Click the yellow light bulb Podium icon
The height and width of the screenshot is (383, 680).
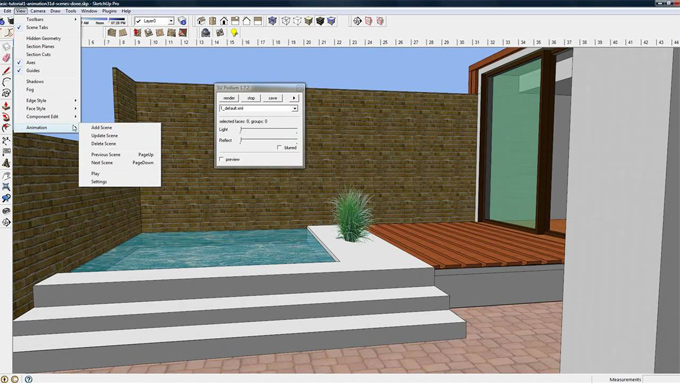point(234,33)
